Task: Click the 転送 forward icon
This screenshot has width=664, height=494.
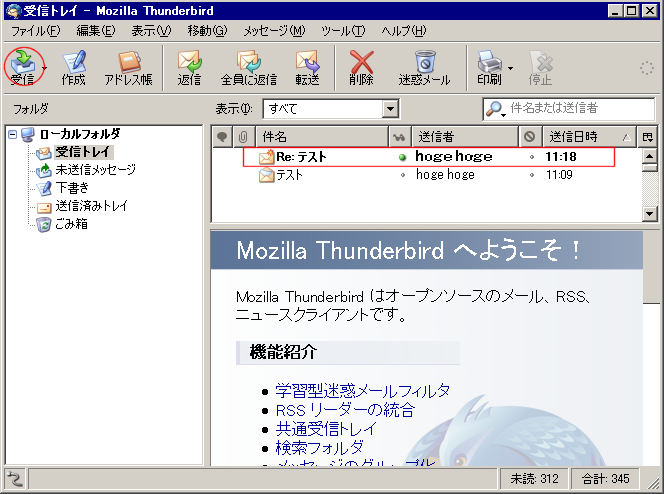Action: point(307,61)
